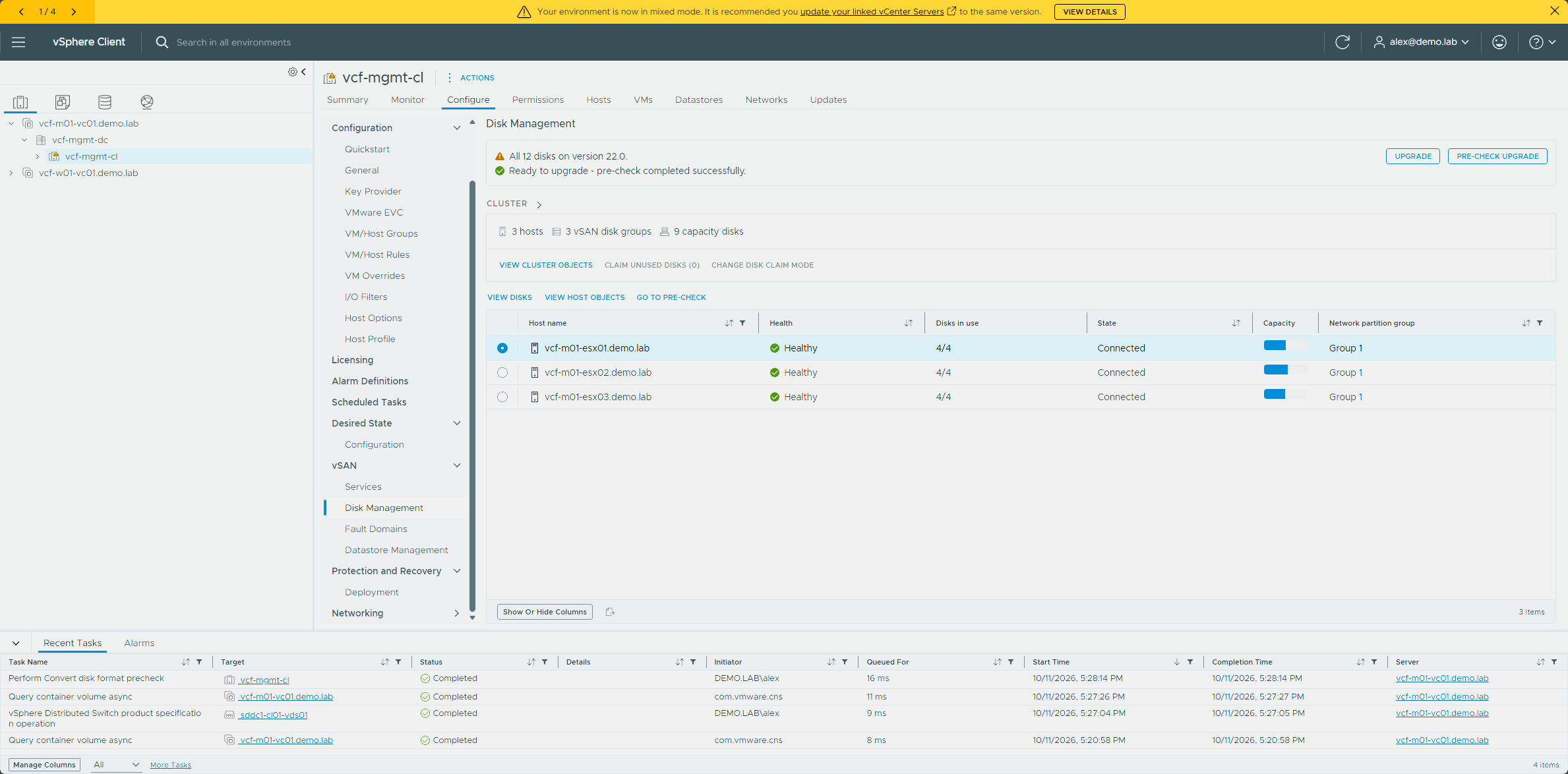Collapse the navigator pane arrow

pyautogui.click(x=303, y=72)
